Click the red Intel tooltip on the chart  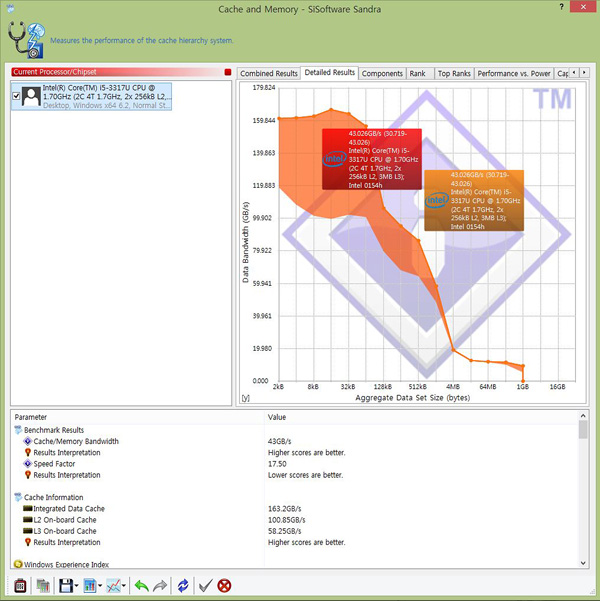click(372, 159)
